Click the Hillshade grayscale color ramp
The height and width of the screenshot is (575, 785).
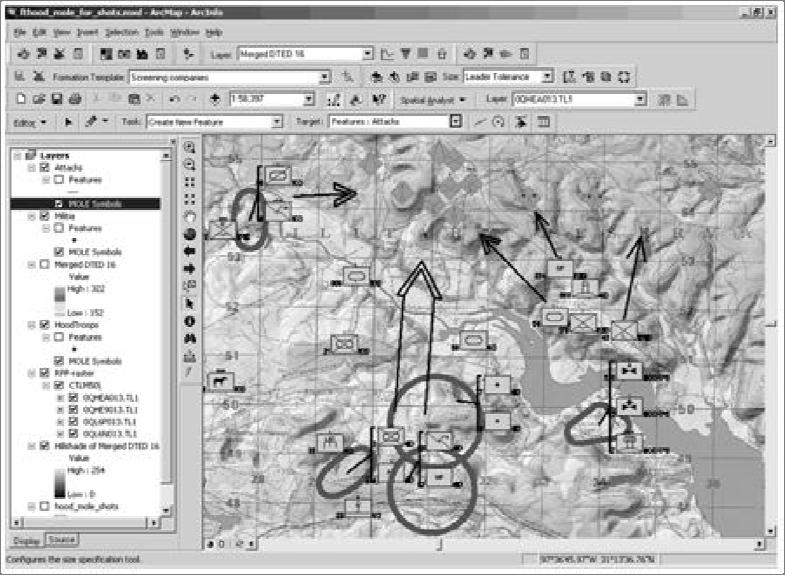[60, 482]
